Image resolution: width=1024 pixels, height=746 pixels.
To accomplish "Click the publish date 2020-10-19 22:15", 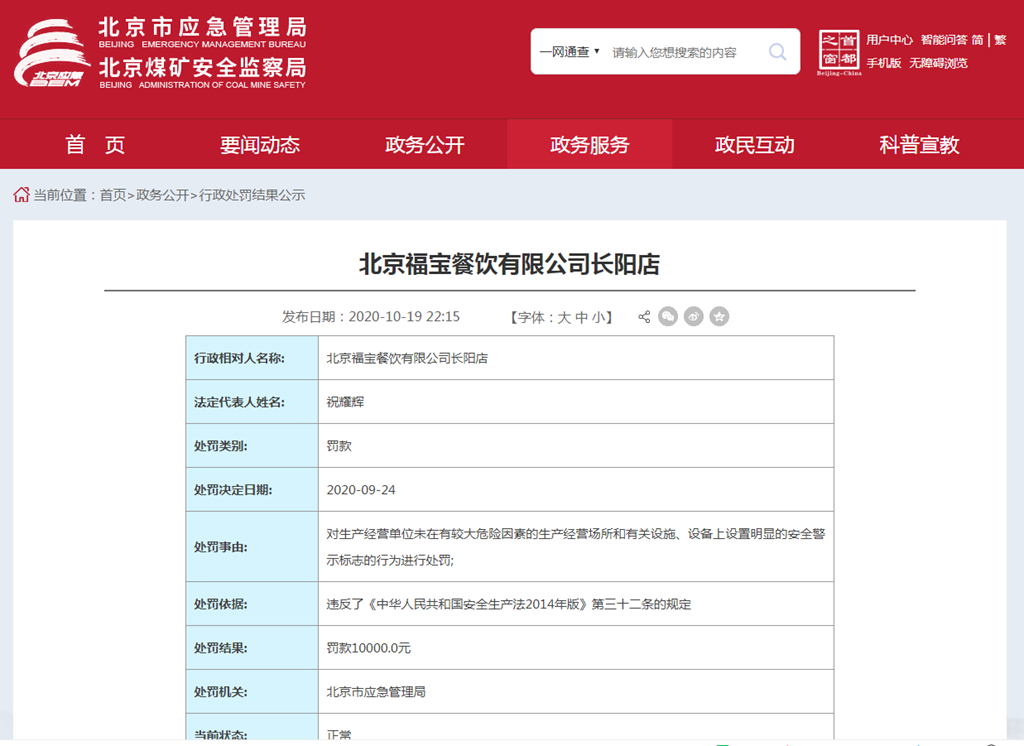I will [404, 317].
